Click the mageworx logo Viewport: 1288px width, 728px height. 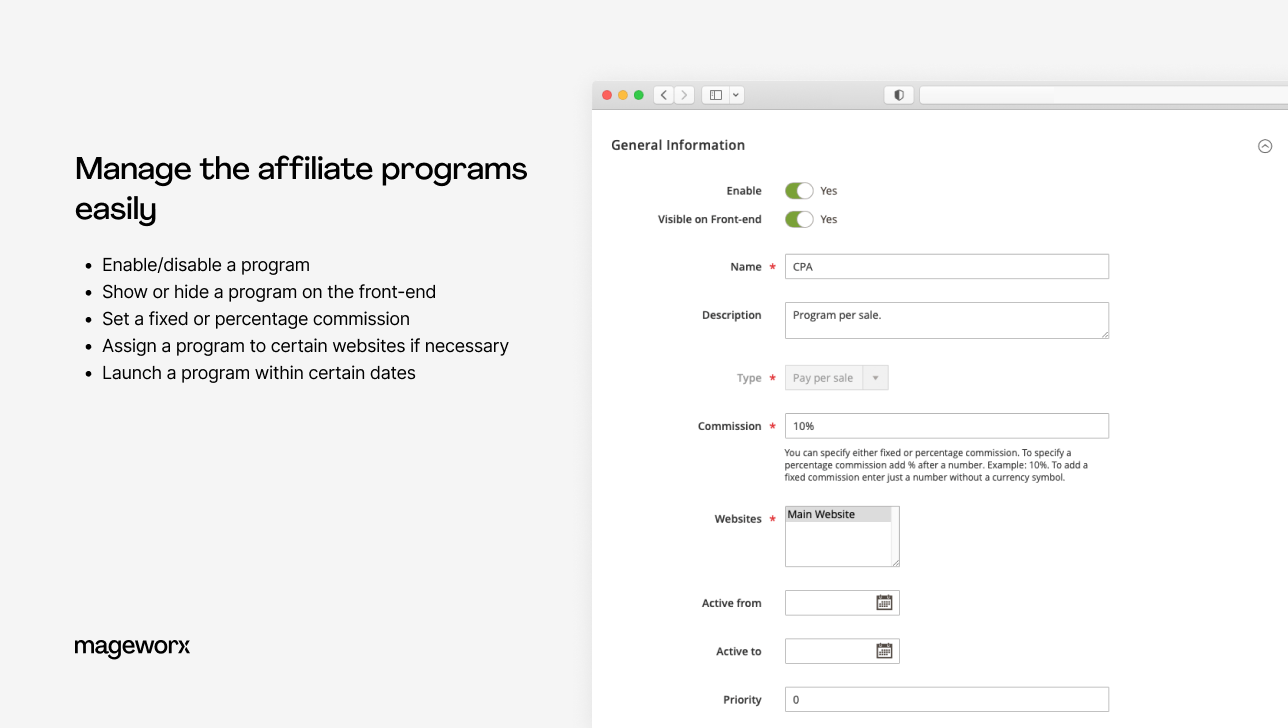(132, 647)
